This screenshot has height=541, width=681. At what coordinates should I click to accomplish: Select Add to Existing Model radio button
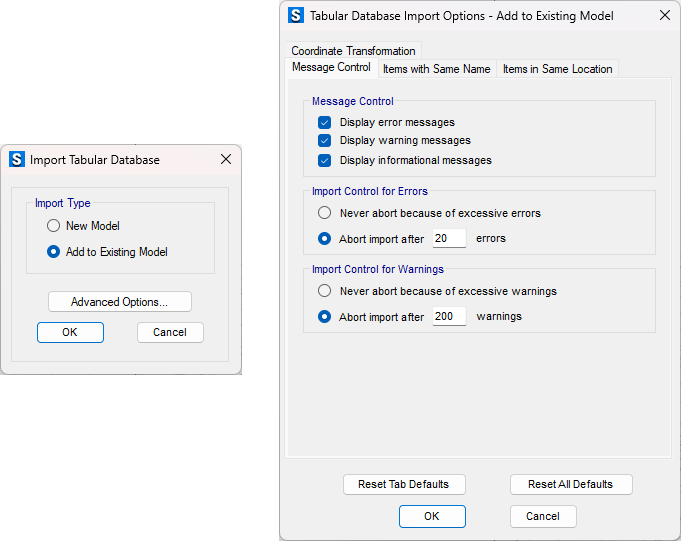pyautogui.click(x=53, y=252)
